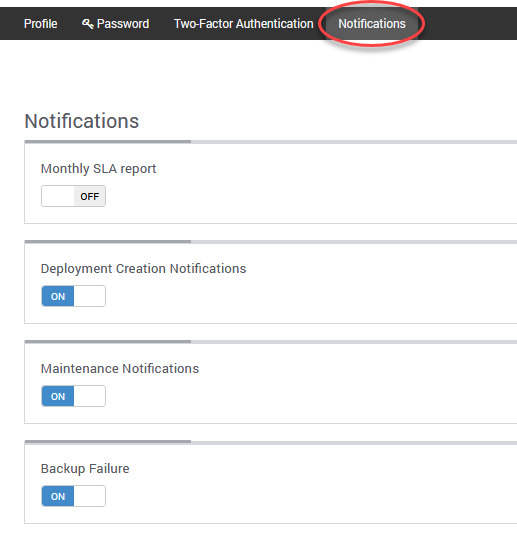Viewport: 517px width, 541px height.
Task: Disable Deployment Creation Notifications switch
Action: (73, 296)
